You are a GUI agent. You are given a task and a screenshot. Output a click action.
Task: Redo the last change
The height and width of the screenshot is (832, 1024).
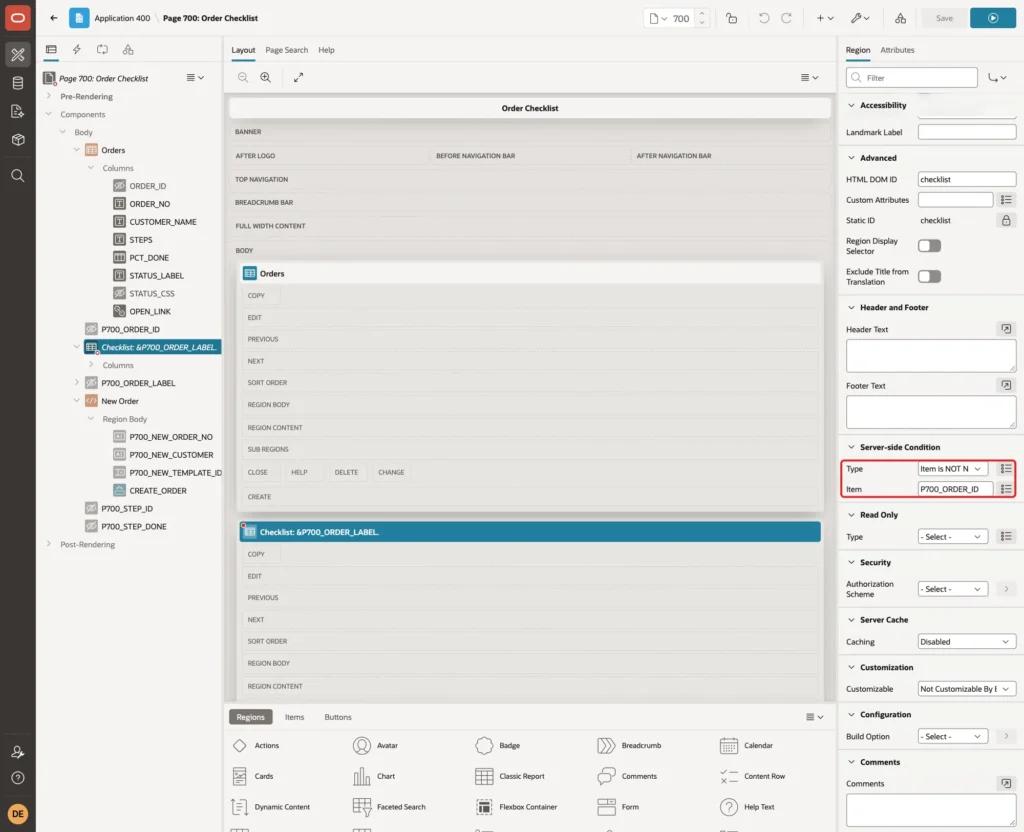[786, 18]
